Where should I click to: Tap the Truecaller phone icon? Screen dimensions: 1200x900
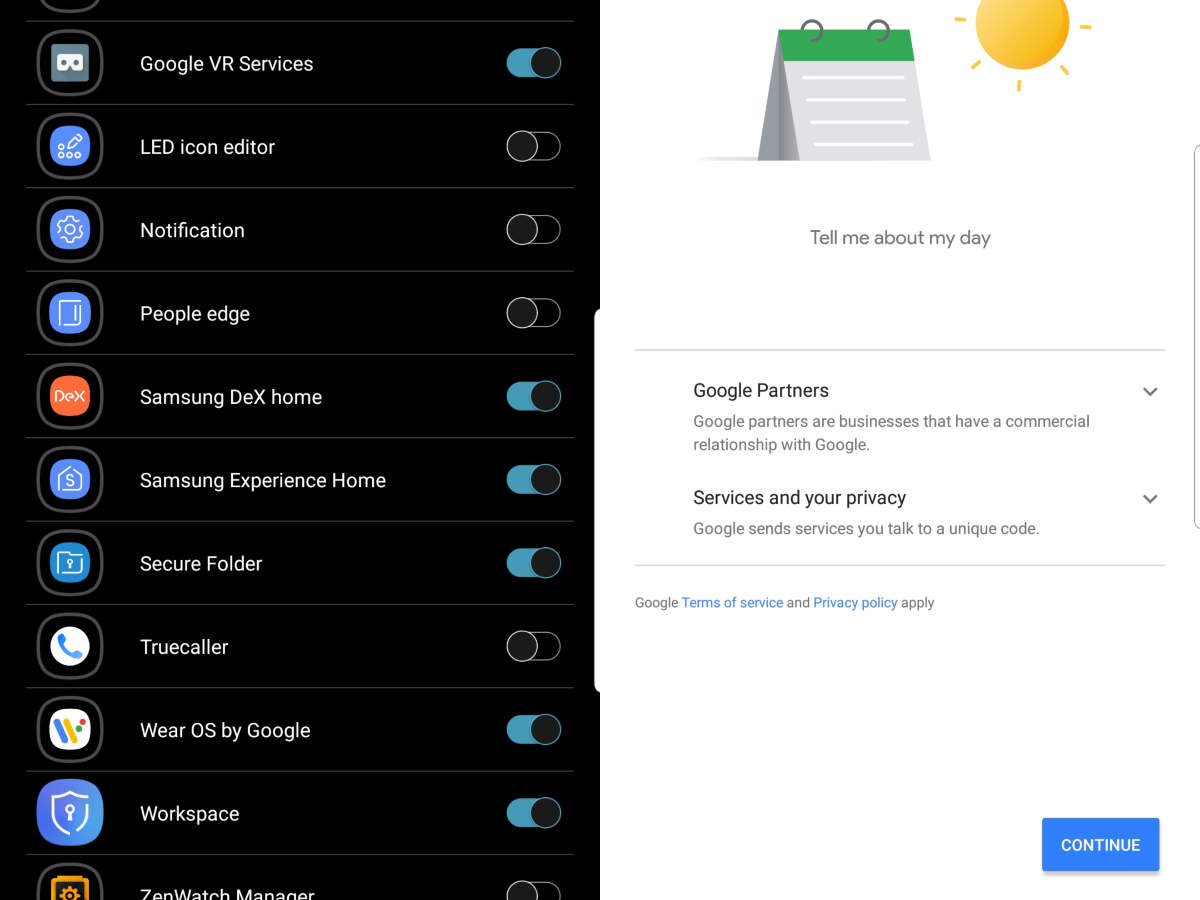click(70, 647)
